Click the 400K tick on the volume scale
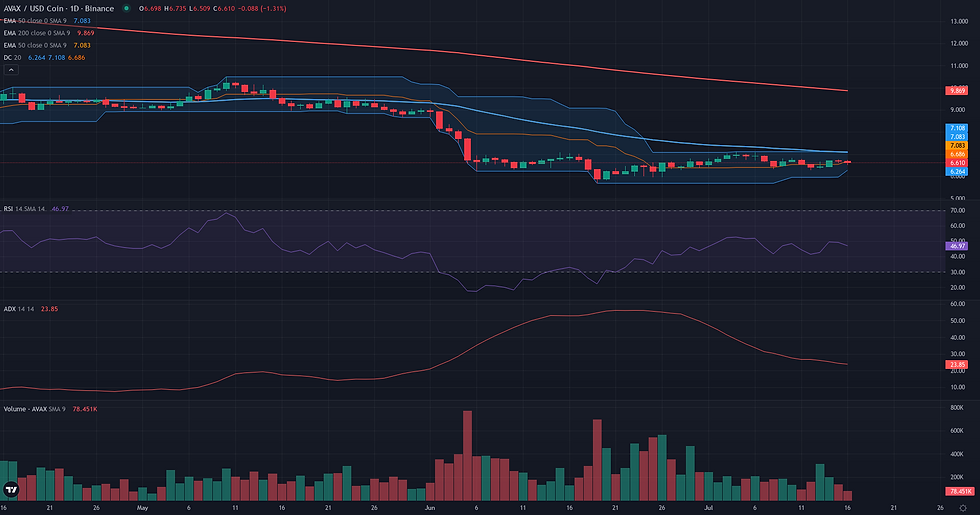The width and height of the screenshot is (980, 515). [956, 454]
